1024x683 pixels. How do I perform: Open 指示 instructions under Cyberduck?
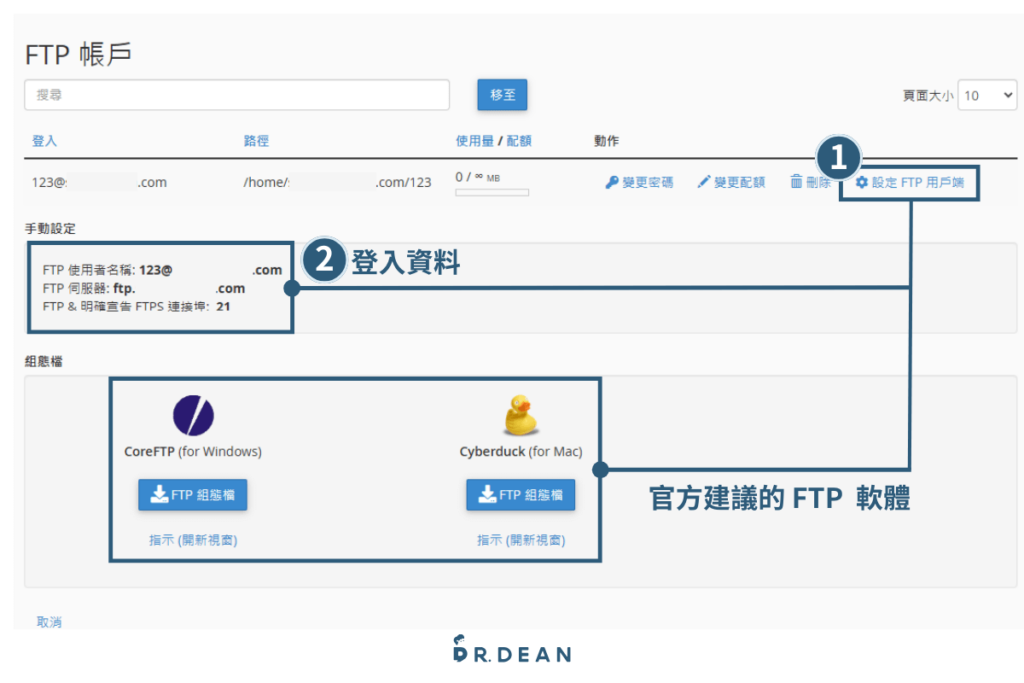[x=520, y=539]
